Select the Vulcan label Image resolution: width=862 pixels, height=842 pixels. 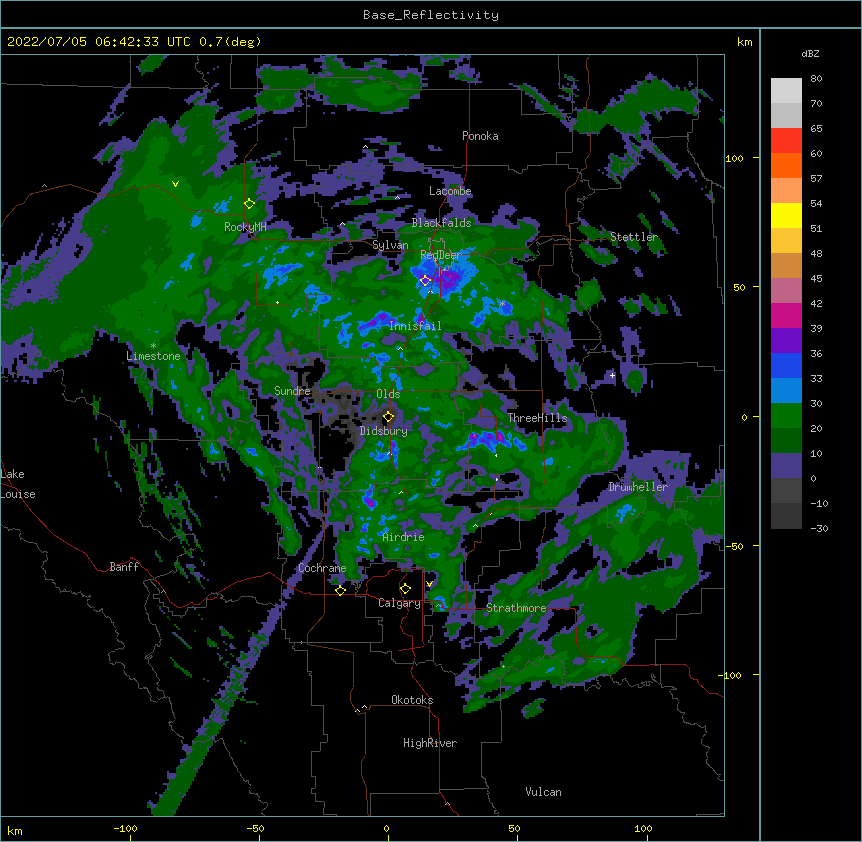point(543,792)
